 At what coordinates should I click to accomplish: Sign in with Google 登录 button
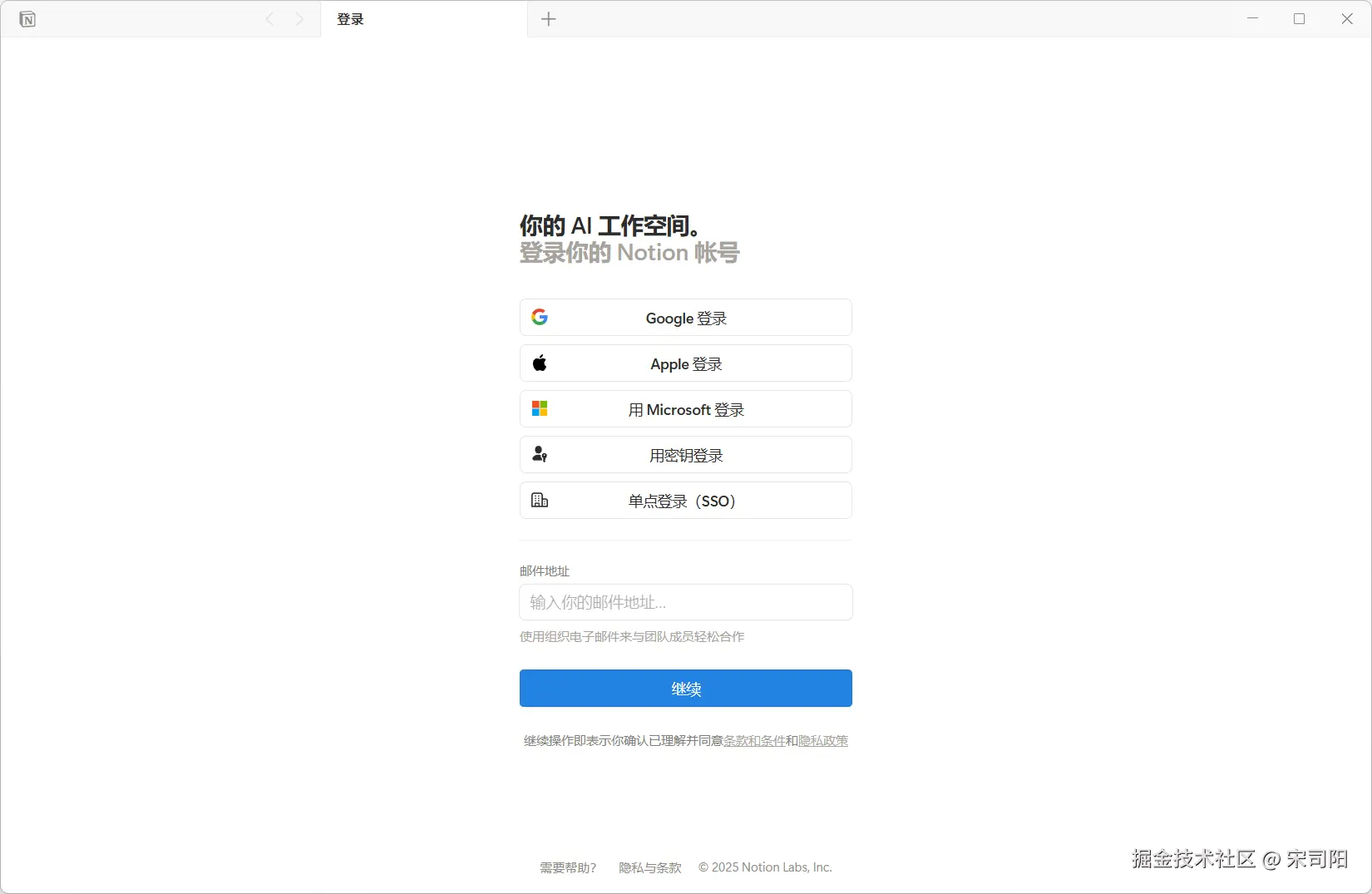[x=686, y=318]
